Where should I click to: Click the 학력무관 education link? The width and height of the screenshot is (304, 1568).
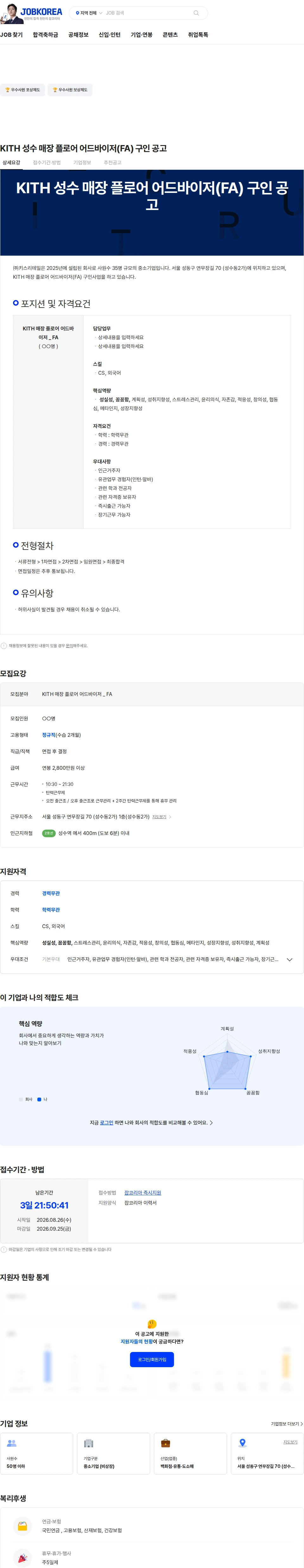point(51,910)
